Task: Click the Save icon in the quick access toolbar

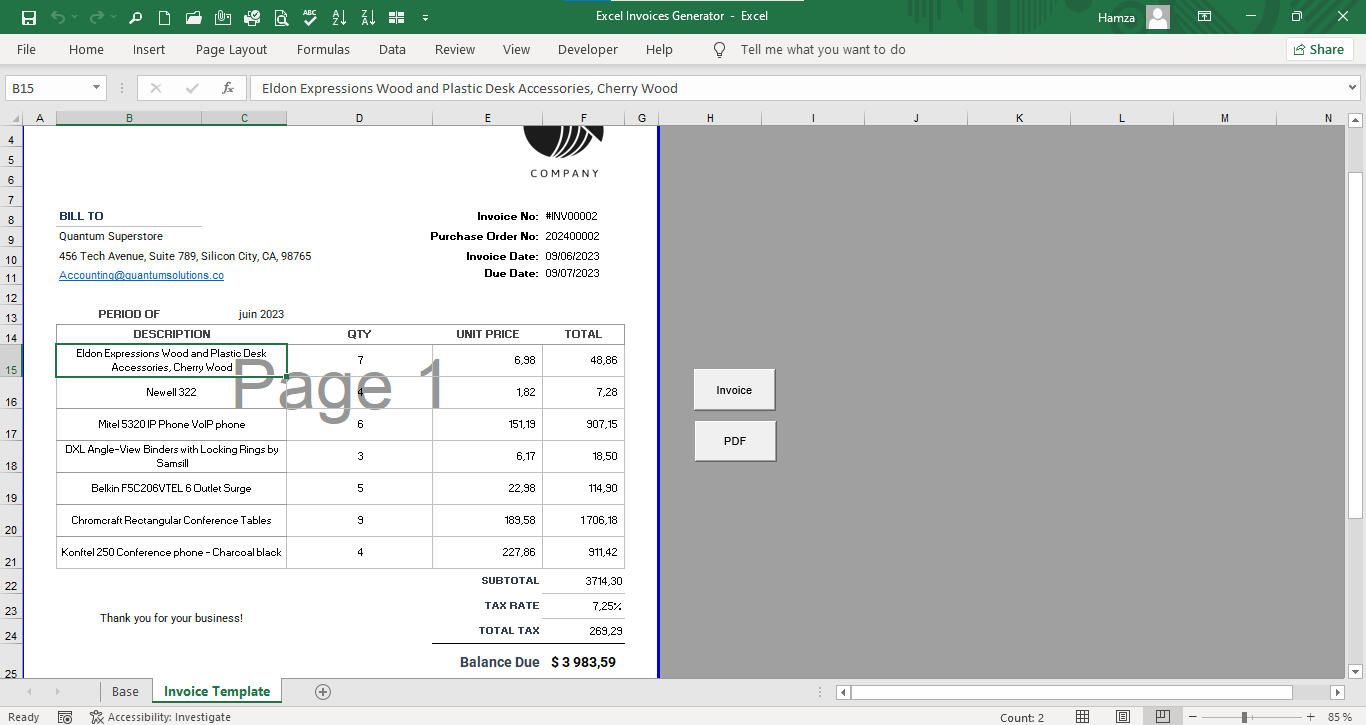Action: tap(29, 17)
